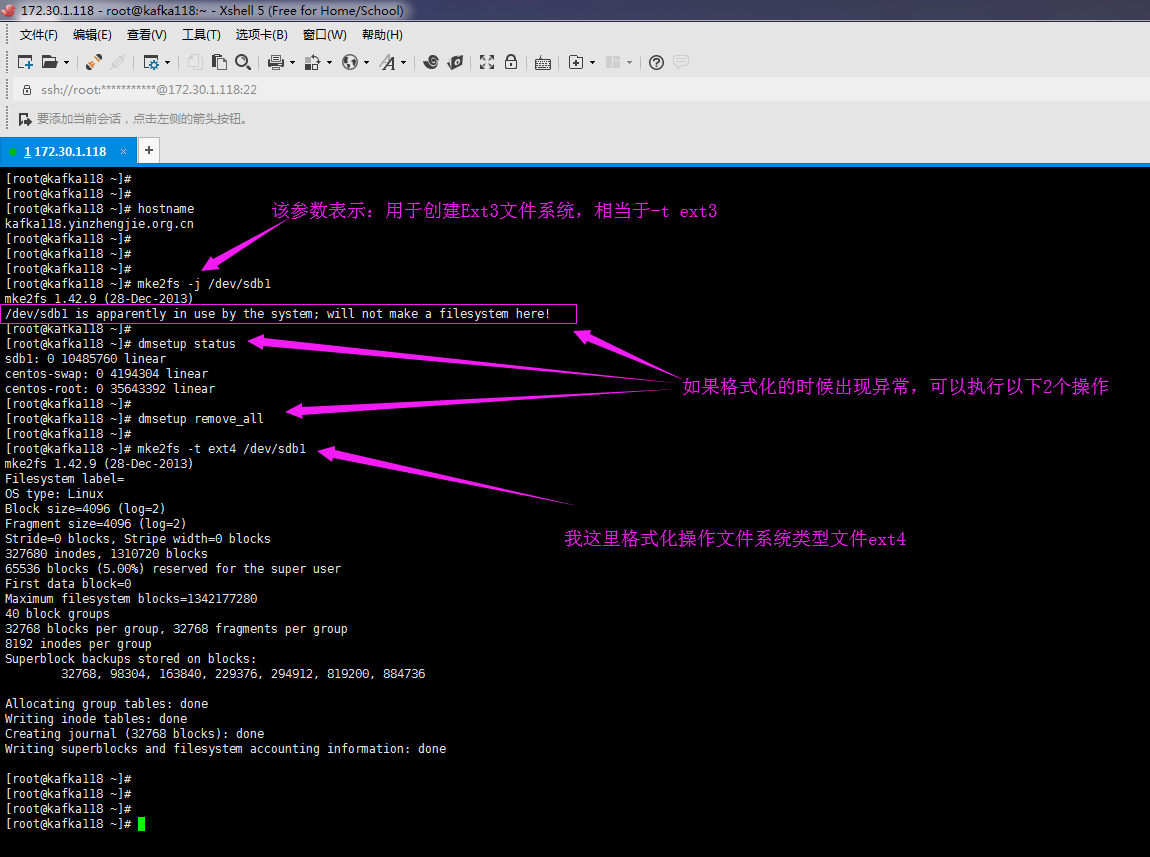Open the 文件(F) menu
The height and width of the screenshot is (857, 1150).
38,34
